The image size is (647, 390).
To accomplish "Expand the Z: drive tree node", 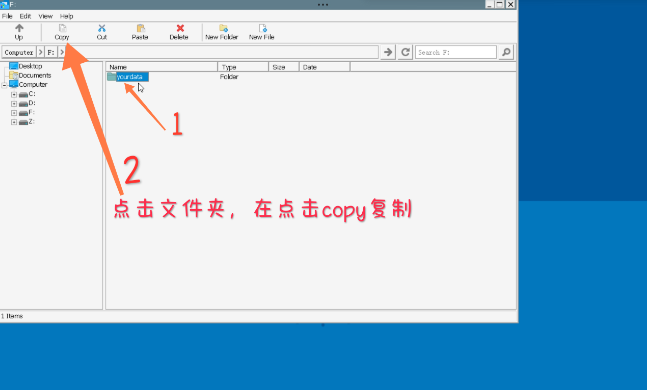I will point(14,122).
